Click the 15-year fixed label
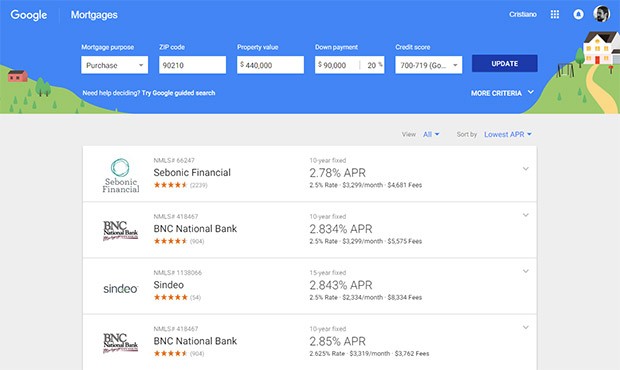The image size is (620, 370). click(328, 272)
